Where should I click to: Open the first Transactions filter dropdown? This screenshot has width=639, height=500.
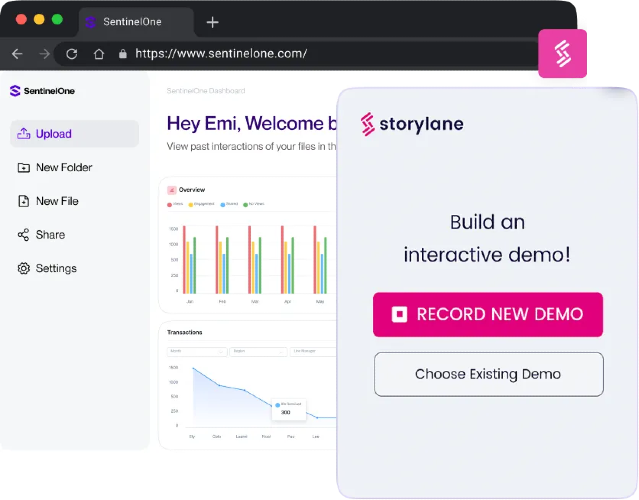coord(197,351)
